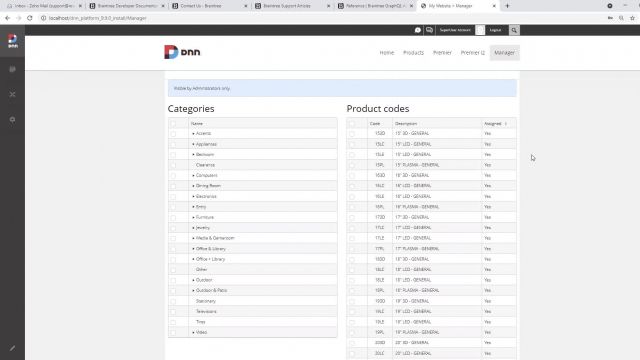Reload the page with the refresh icon
Screen dimensions: 640x360
click(30, 18)
